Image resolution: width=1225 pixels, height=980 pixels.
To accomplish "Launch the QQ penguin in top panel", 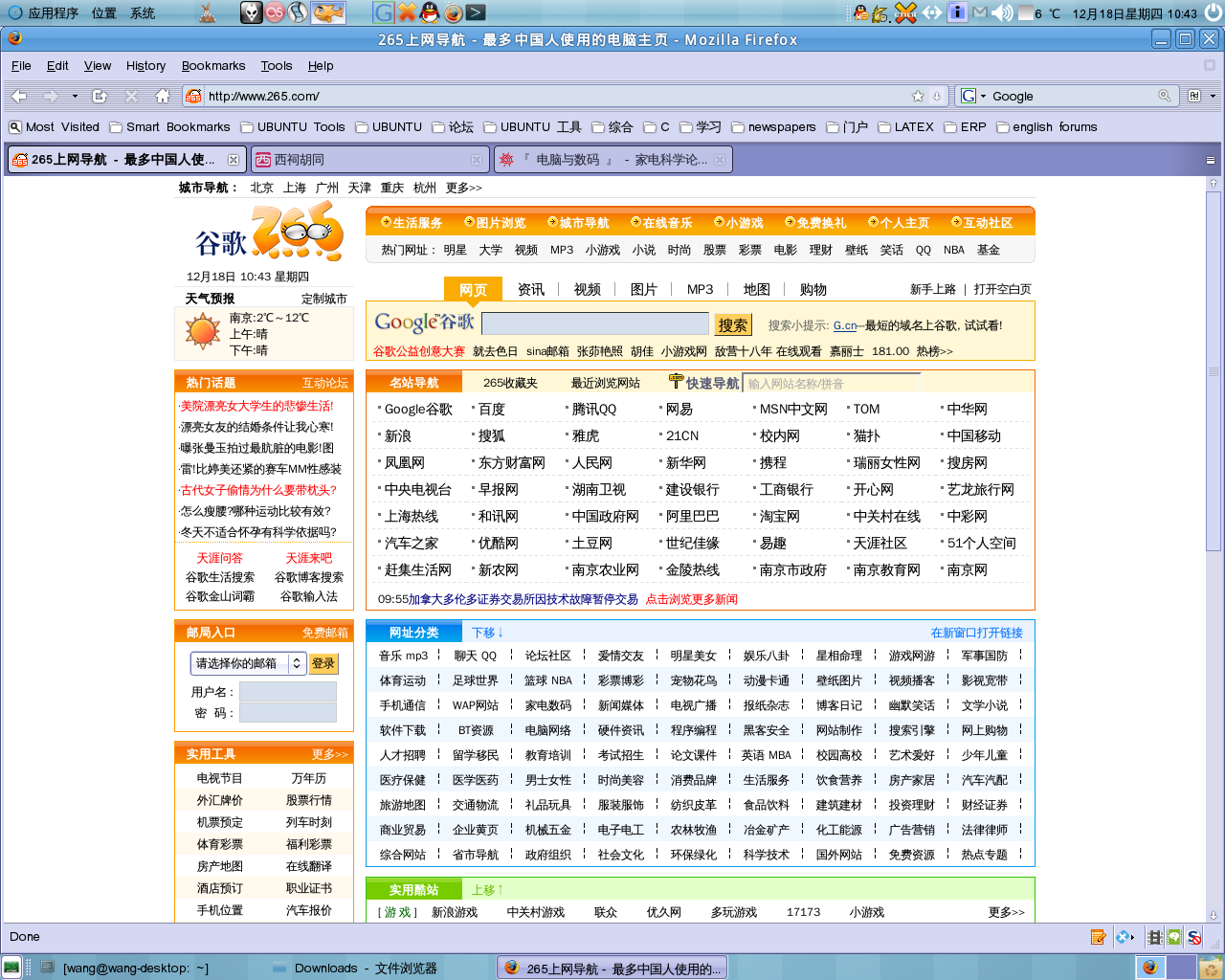I will click(x=430, y=12).
